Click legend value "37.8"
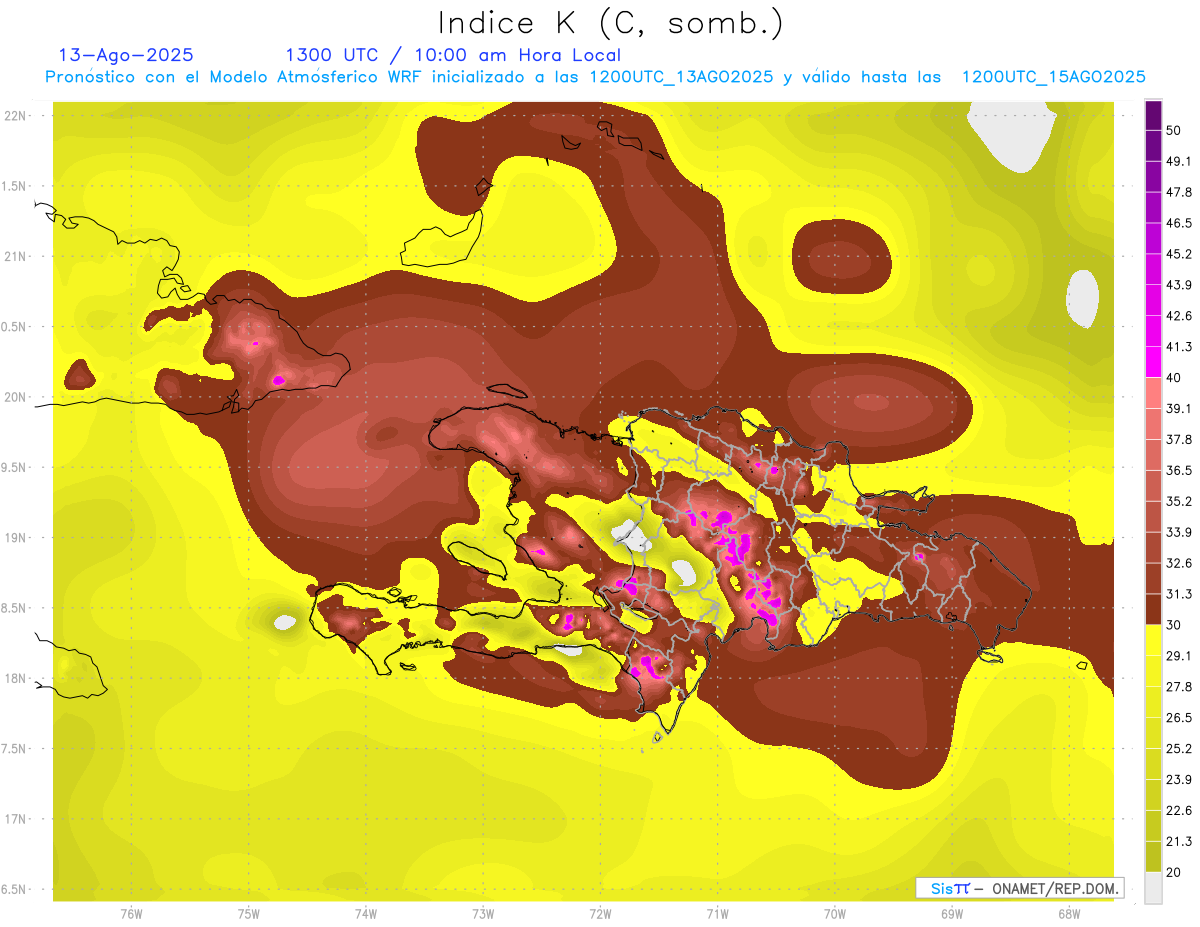 pyautogui.click(x=1178, y=439)
